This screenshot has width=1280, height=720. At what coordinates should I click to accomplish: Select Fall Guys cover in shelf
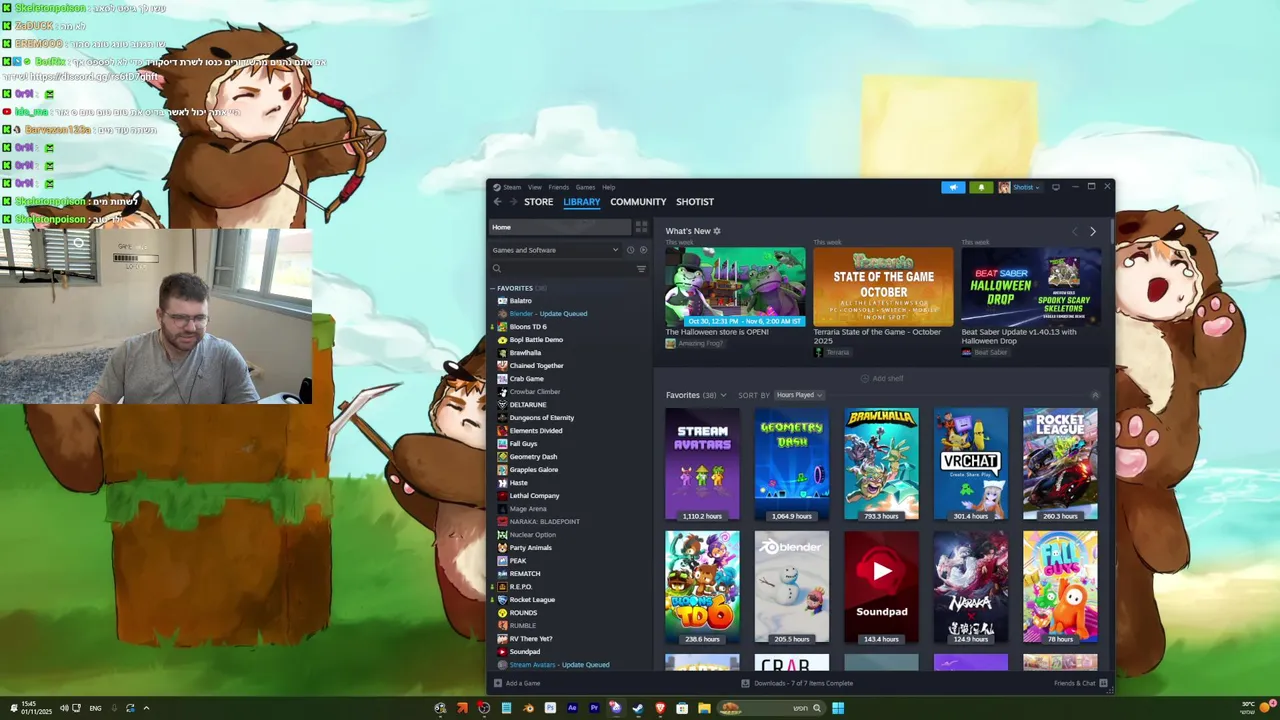click(1060, 587)
